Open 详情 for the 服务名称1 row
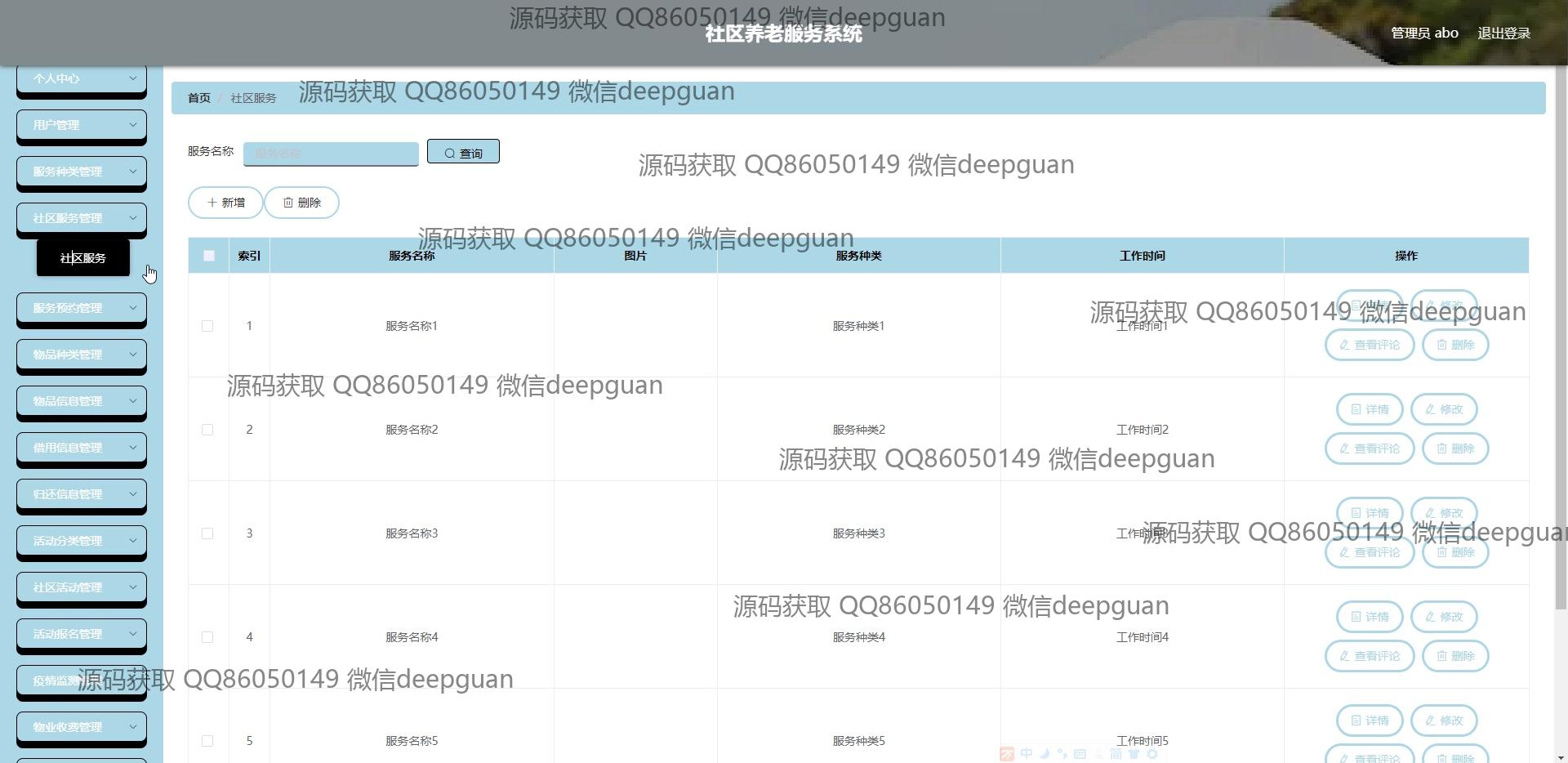Viewport: 1568px width, 763px height. [x=1370, y=306]
